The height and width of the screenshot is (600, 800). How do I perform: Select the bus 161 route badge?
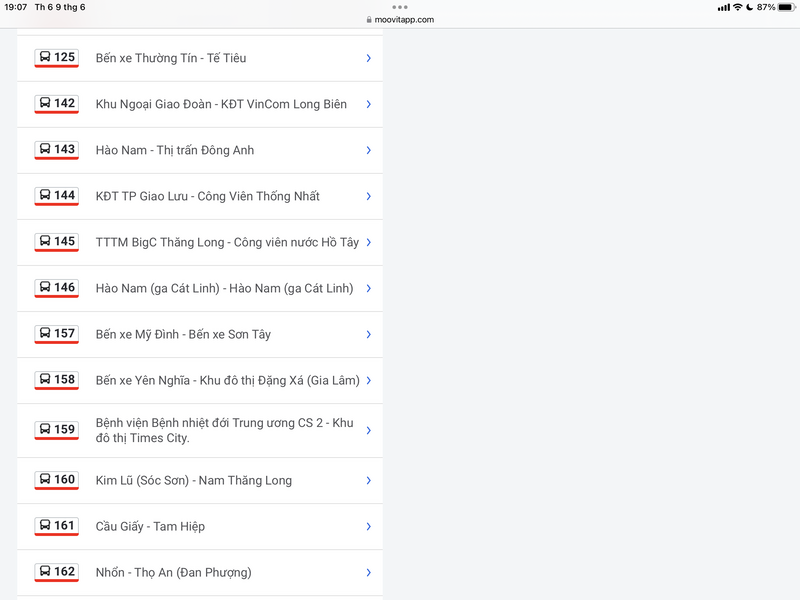(57, 526)
